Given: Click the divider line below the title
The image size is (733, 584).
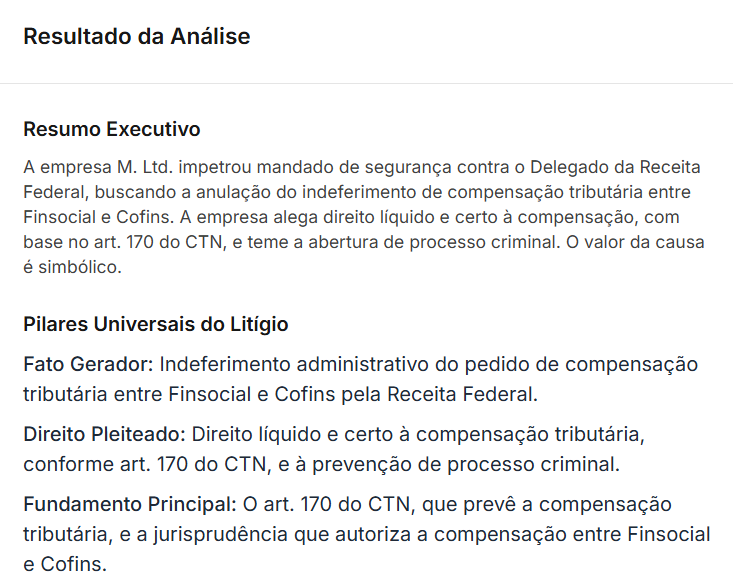Looking at the screenshot, I should (x=366, y=83).
